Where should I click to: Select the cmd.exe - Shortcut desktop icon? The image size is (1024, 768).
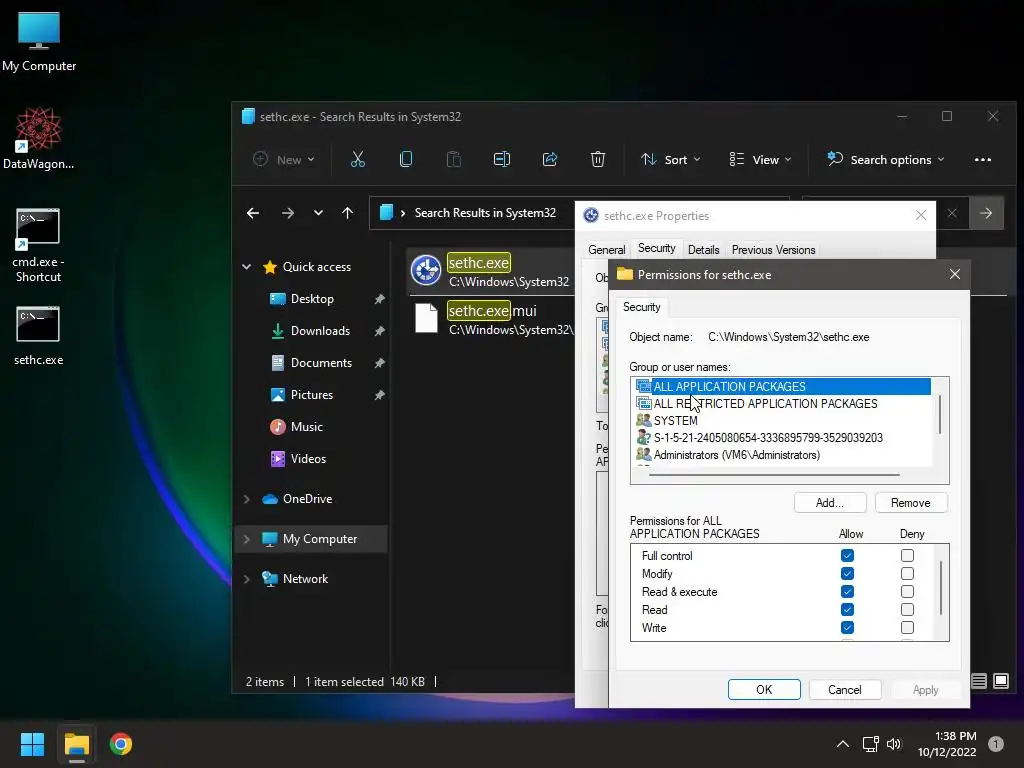(x=39, y=245)
